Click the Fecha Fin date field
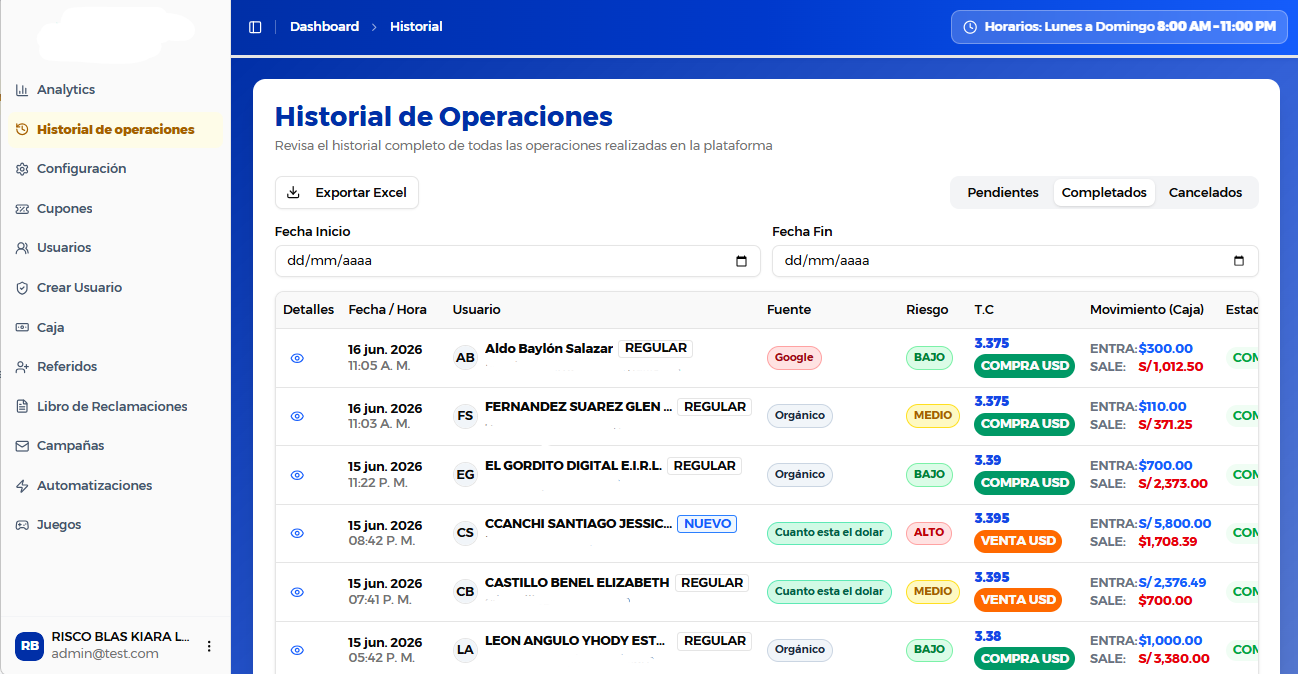This screenshot has width=1298, height=674. pos(1015,261)
